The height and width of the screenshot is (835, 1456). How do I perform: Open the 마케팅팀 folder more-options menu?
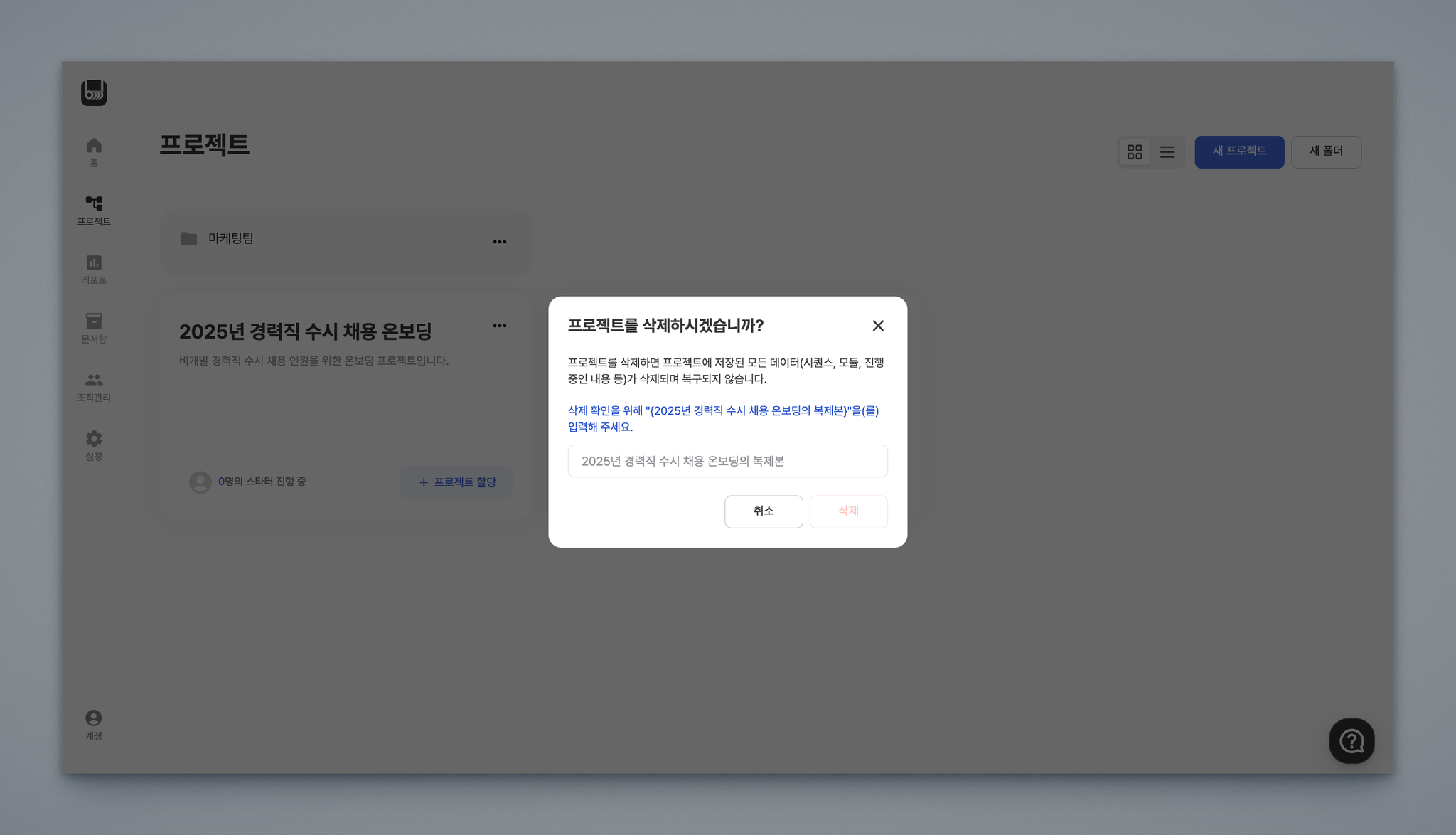tap(500, 242)
